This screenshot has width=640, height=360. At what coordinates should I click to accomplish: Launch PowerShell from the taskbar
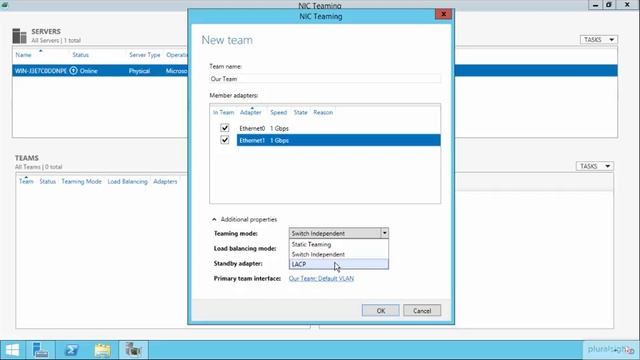[71, 350]
